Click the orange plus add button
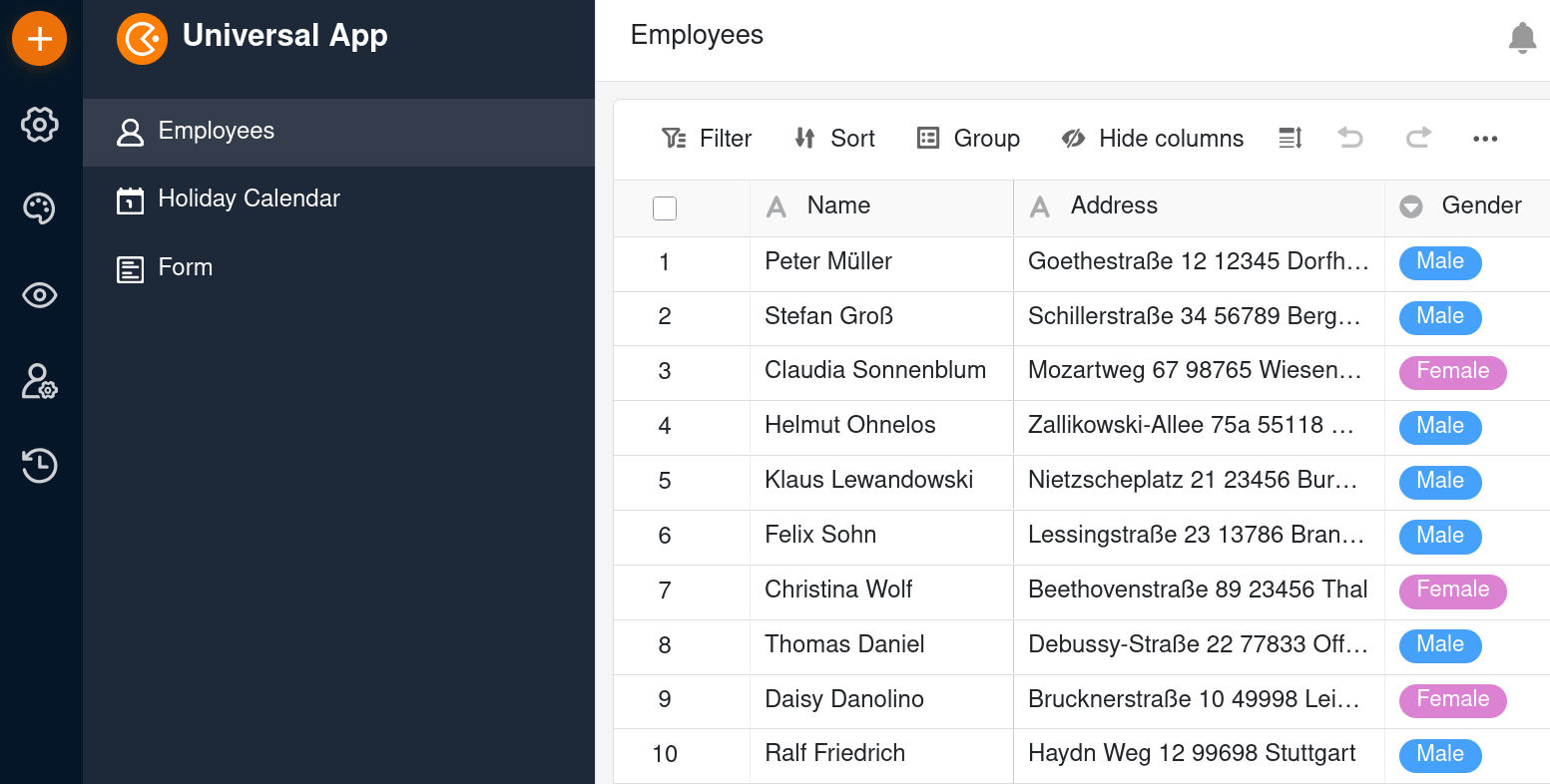1550x784 pixels. point(39,39)
